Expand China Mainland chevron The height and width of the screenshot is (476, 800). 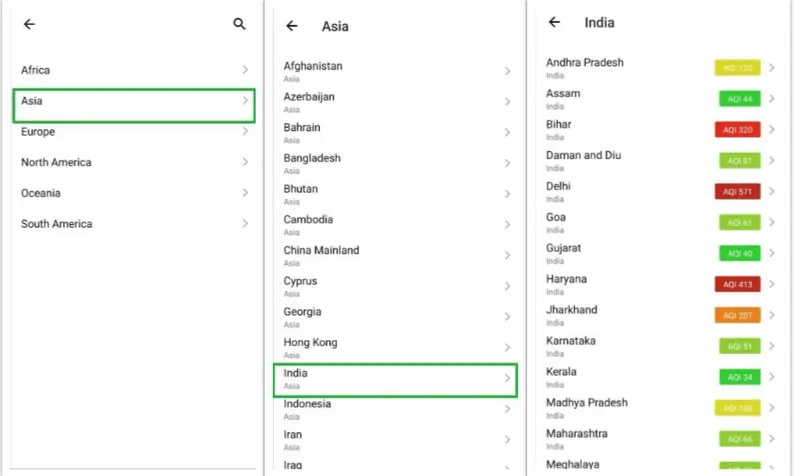coord(508,255)
